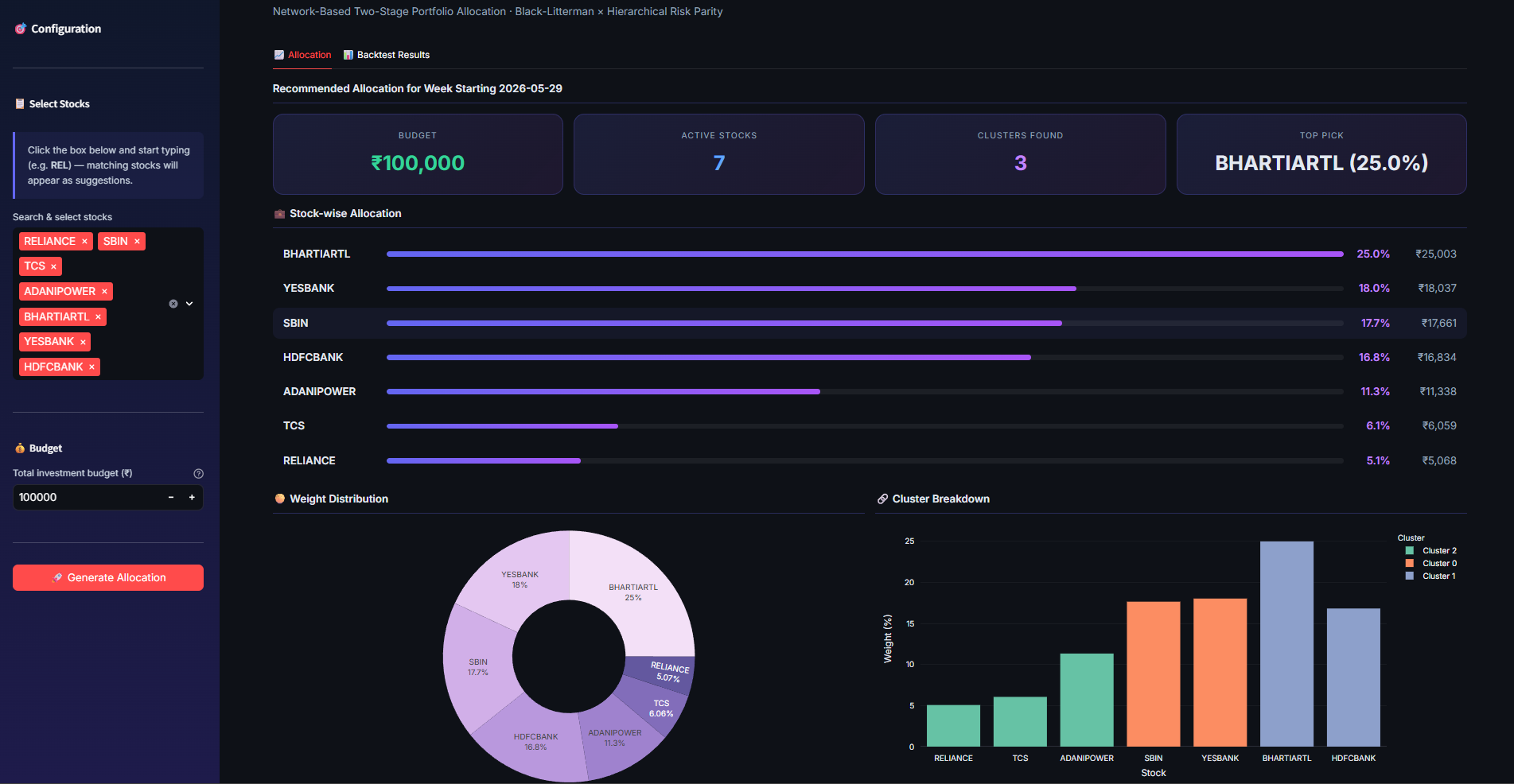The width and height of the screenshot is (1514, 784).
Task: Select the HDFCBANK slice in the donut chart
Action: point(535,742)
